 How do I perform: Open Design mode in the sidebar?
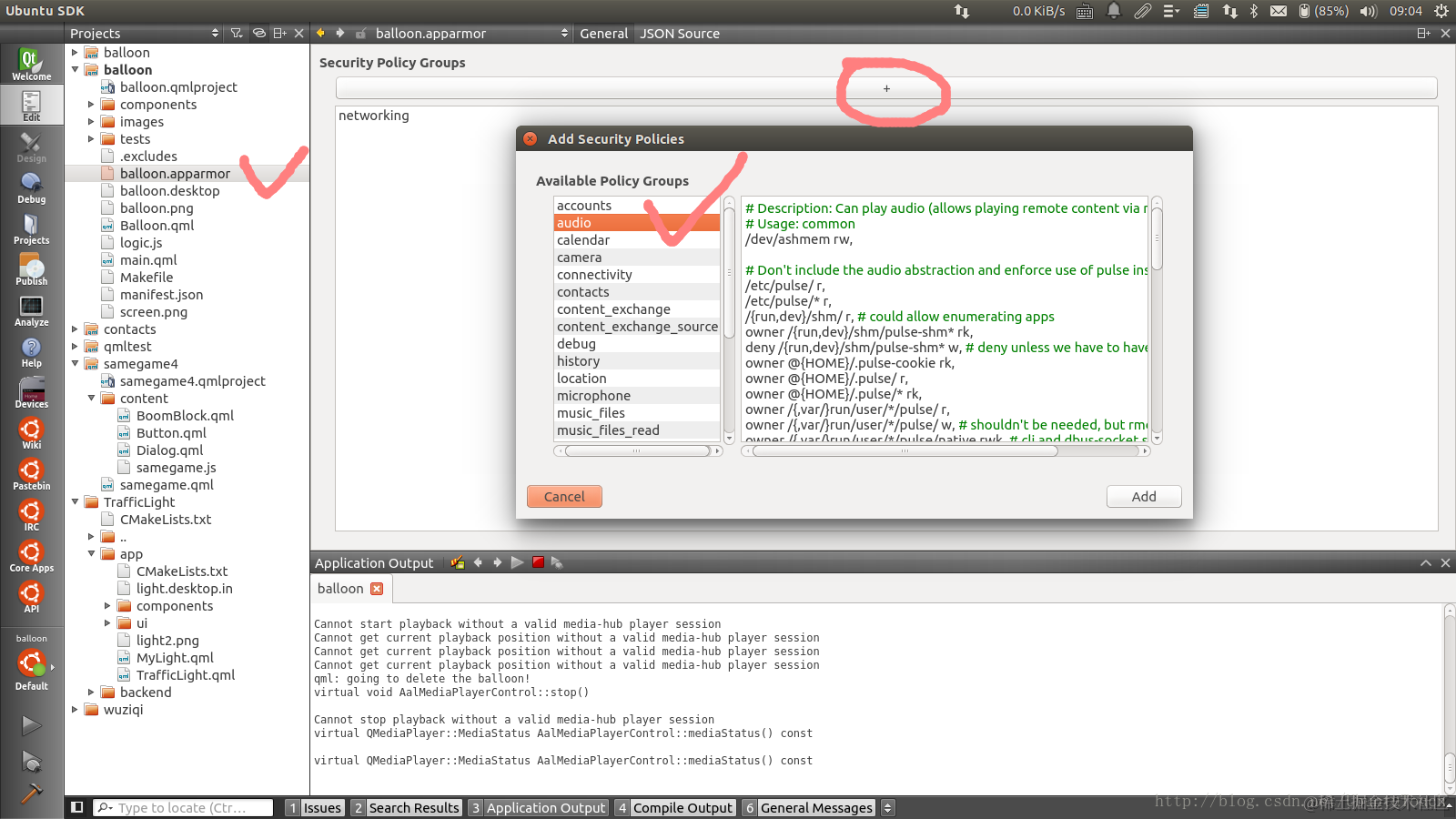pos(32,147)
